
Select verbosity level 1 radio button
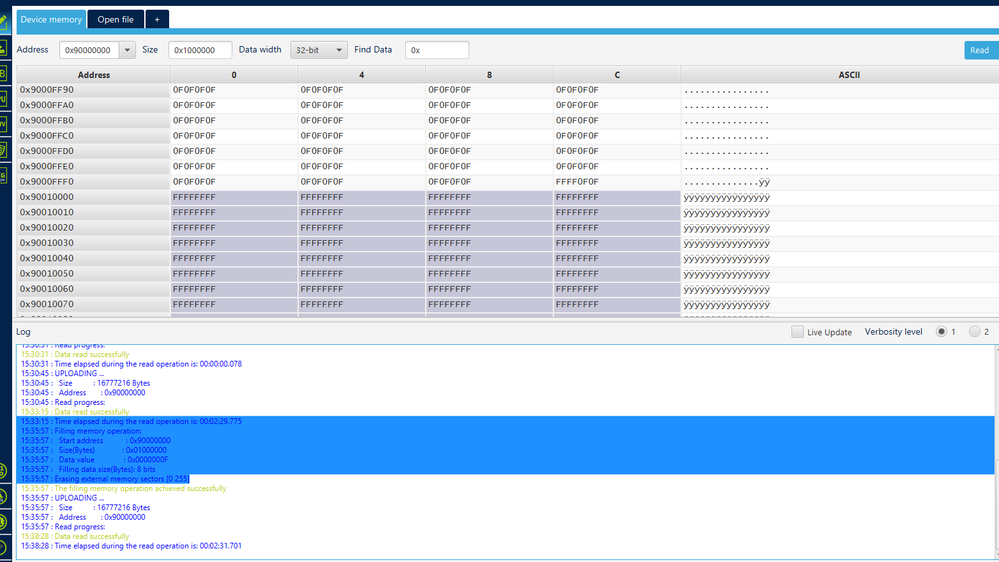(941, 331)
